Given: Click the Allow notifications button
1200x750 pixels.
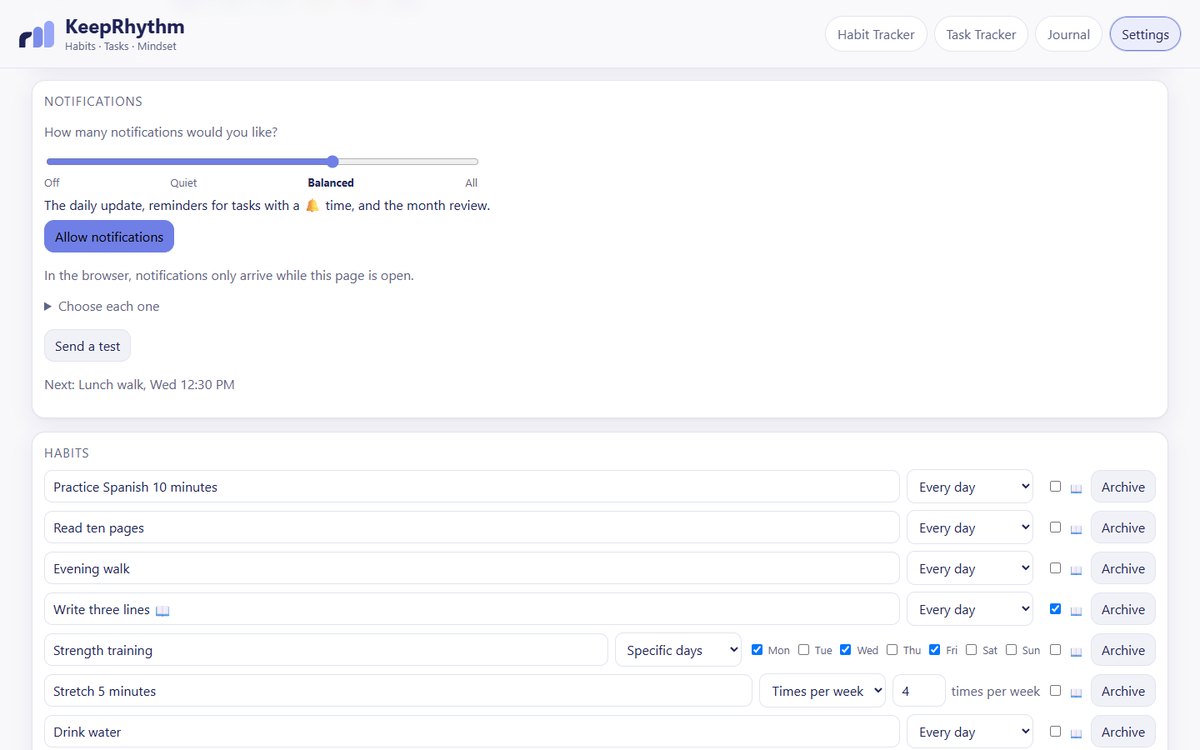Looking at the screenshot, I should (x=109, y=237).
